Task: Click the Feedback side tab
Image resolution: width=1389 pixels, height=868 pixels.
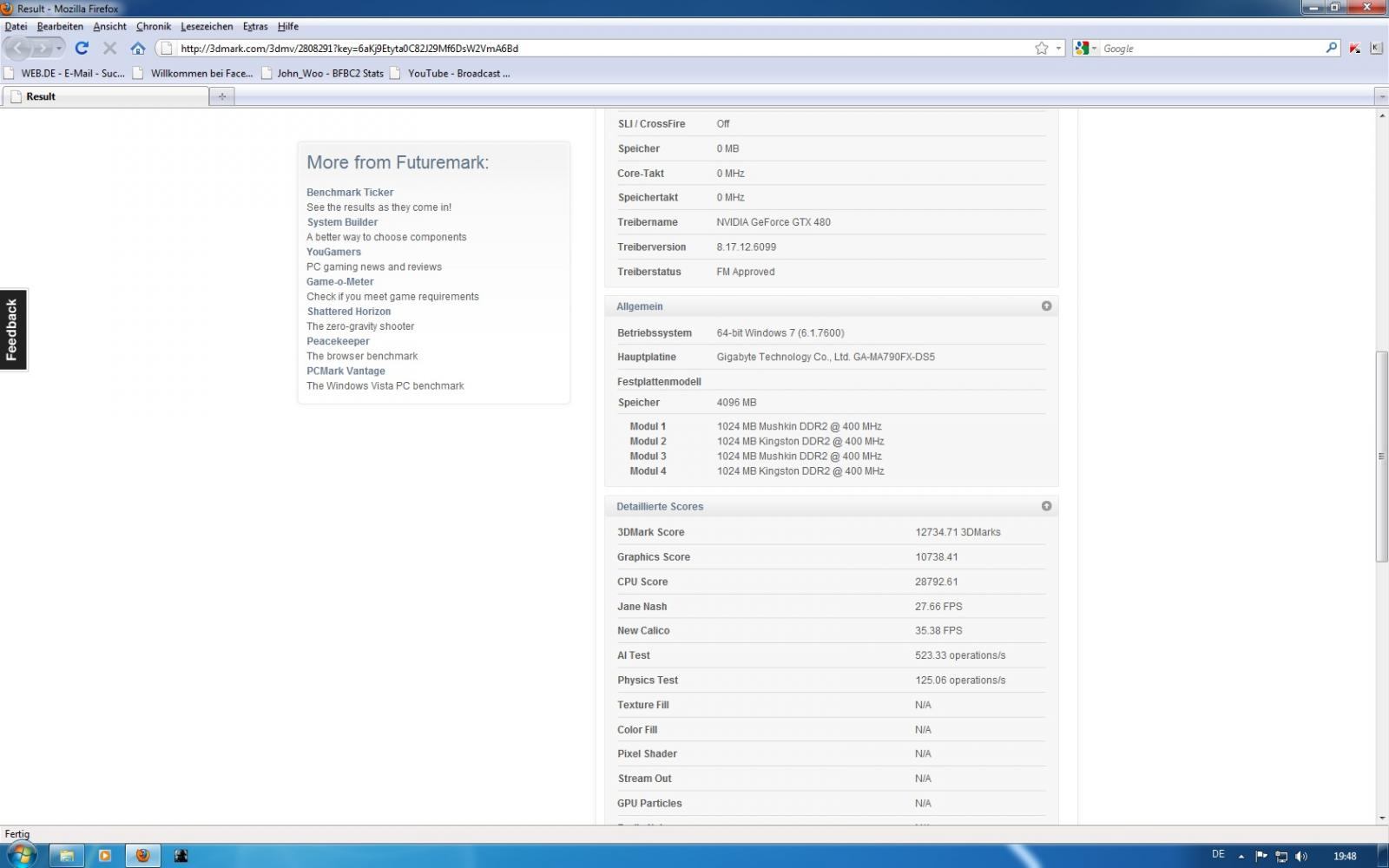Action: [13, 330]
